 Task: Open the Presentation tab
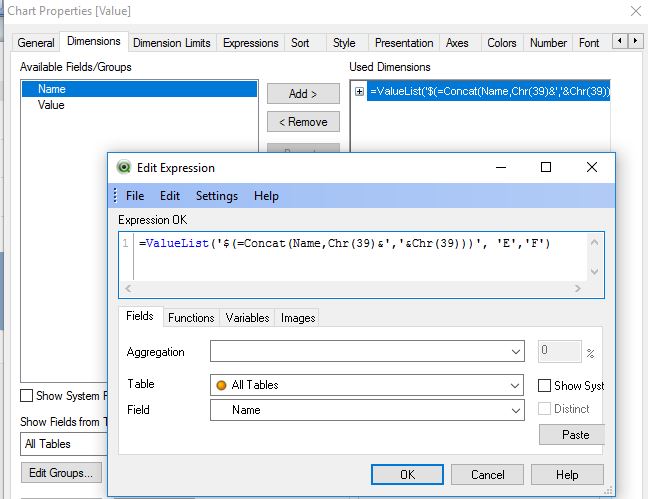click(404, 43)
